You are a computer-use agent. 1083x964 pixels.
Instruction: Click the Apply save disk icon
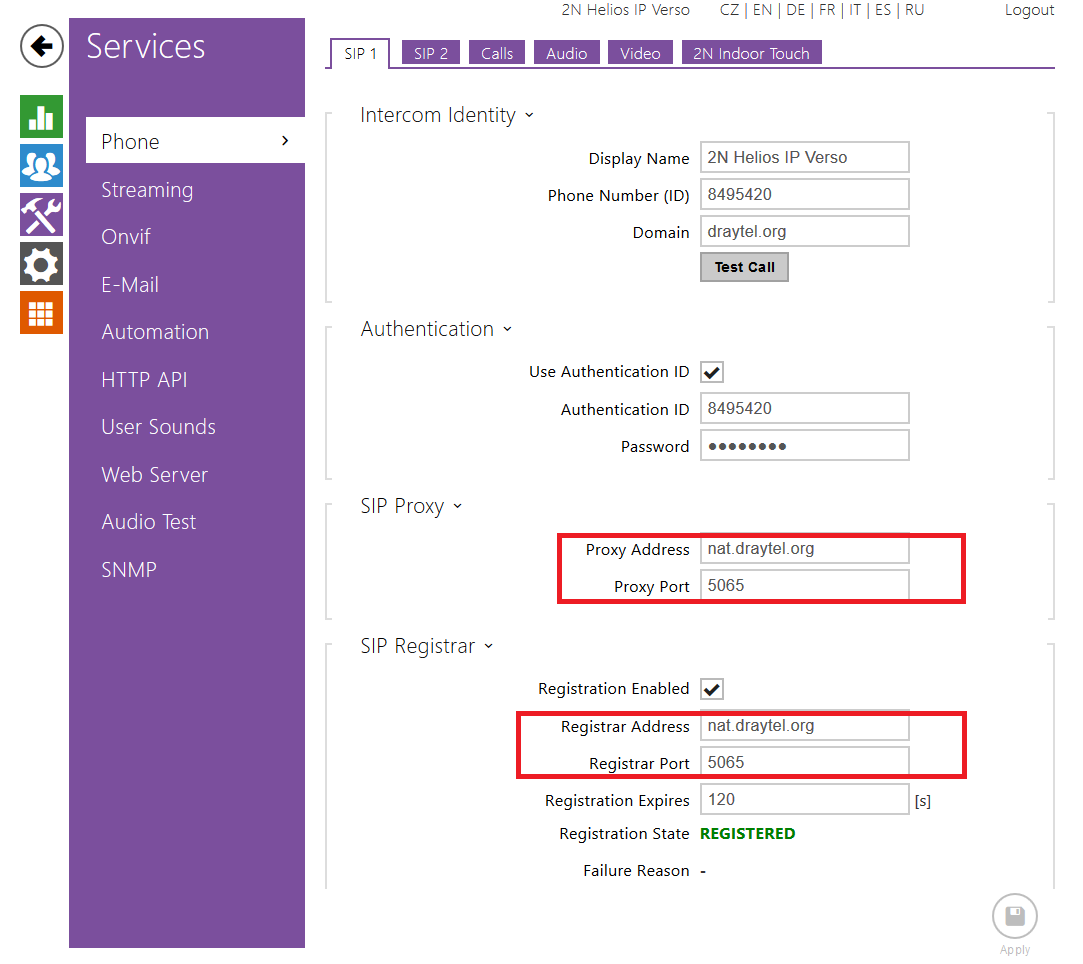pos(1014,915)
